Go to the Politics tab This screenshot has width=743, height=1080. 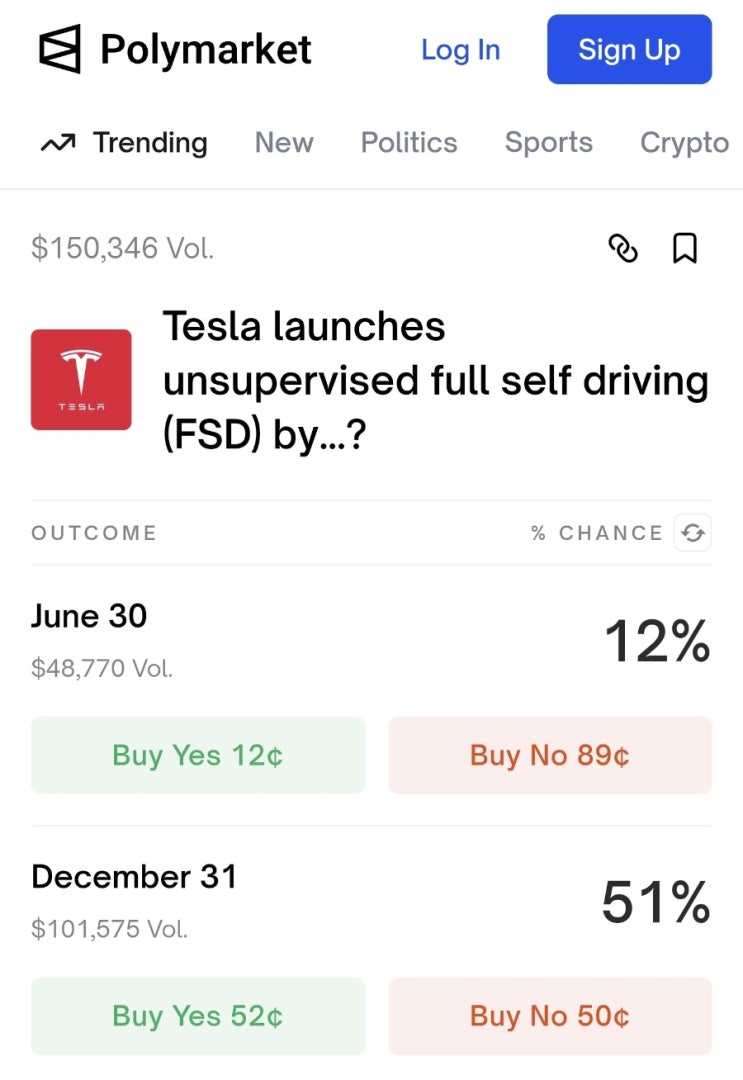click(x=408, y=143)
